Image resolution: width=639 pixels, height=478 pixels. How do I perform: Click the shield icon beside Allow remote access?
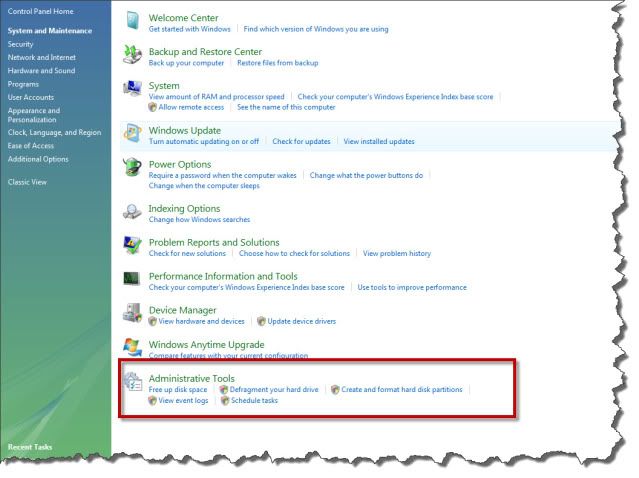[152, 108]
